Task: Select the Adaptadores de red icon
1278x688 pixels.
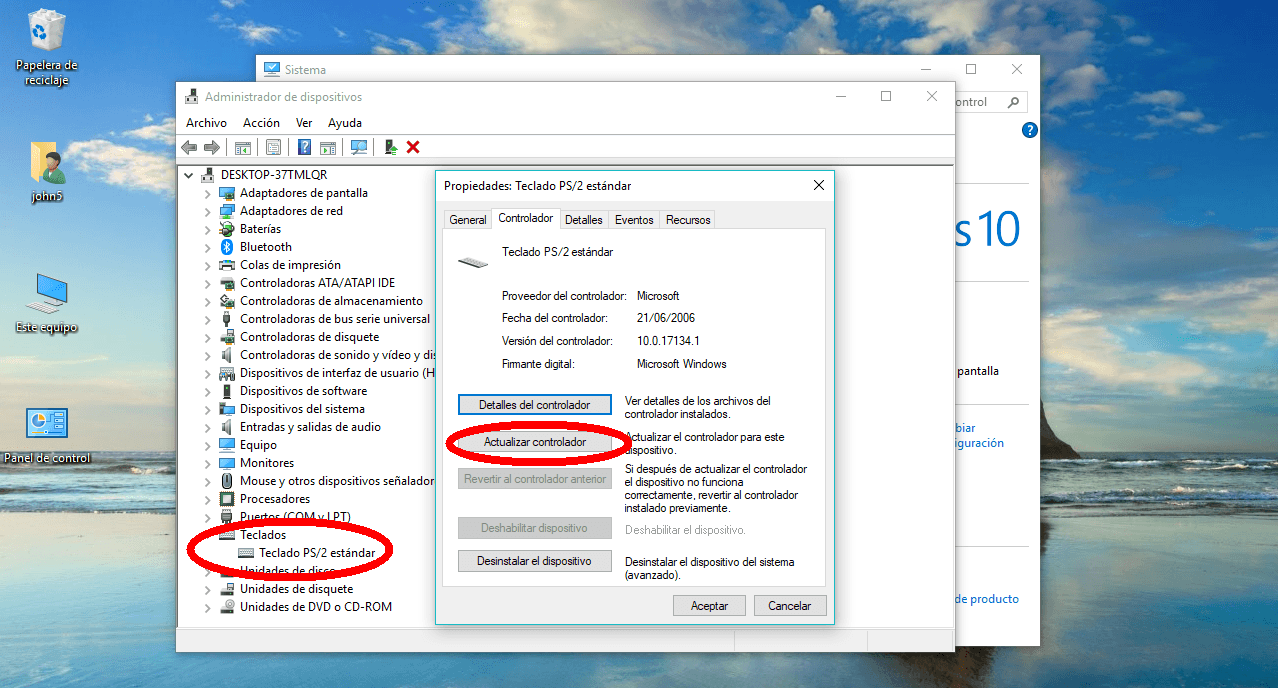Action: pyautogui.click(x=227, y=211)
